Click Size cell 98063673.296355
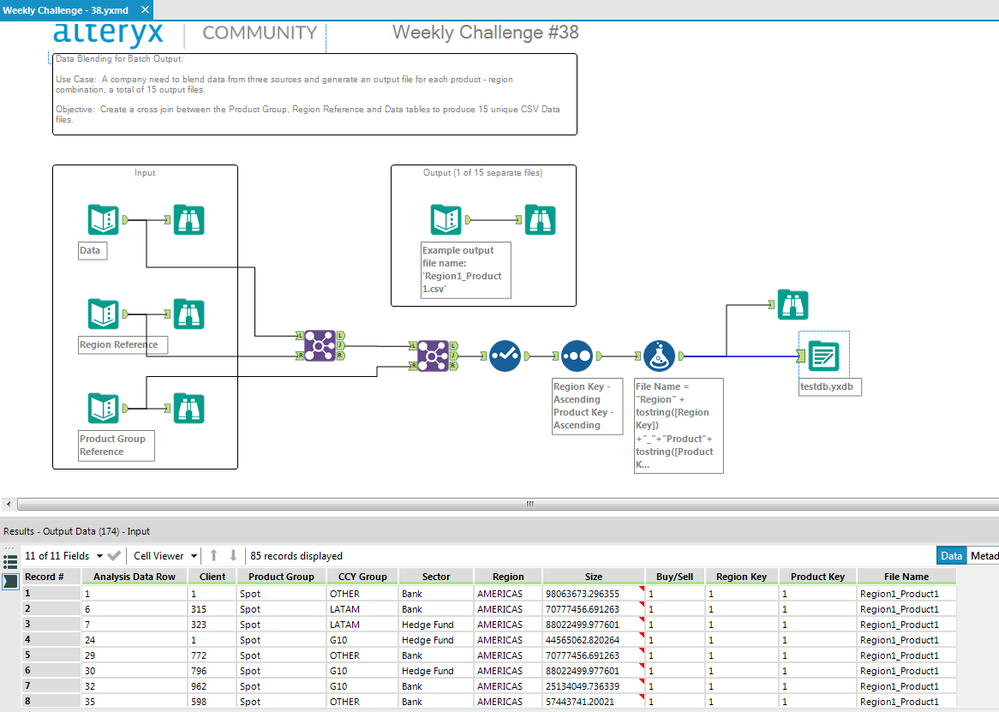This screenshot has height=712, width=999. click(593, 594)
